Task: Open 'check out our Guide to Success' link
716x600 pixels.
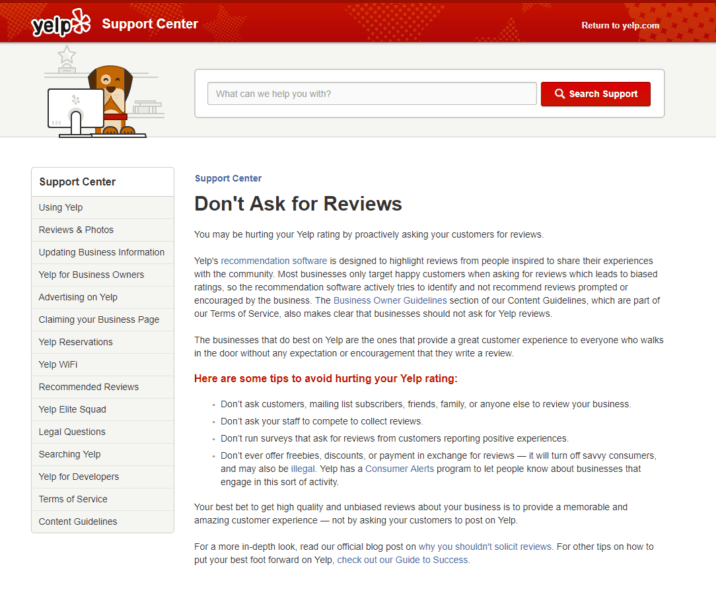Action: click(403, 560)
